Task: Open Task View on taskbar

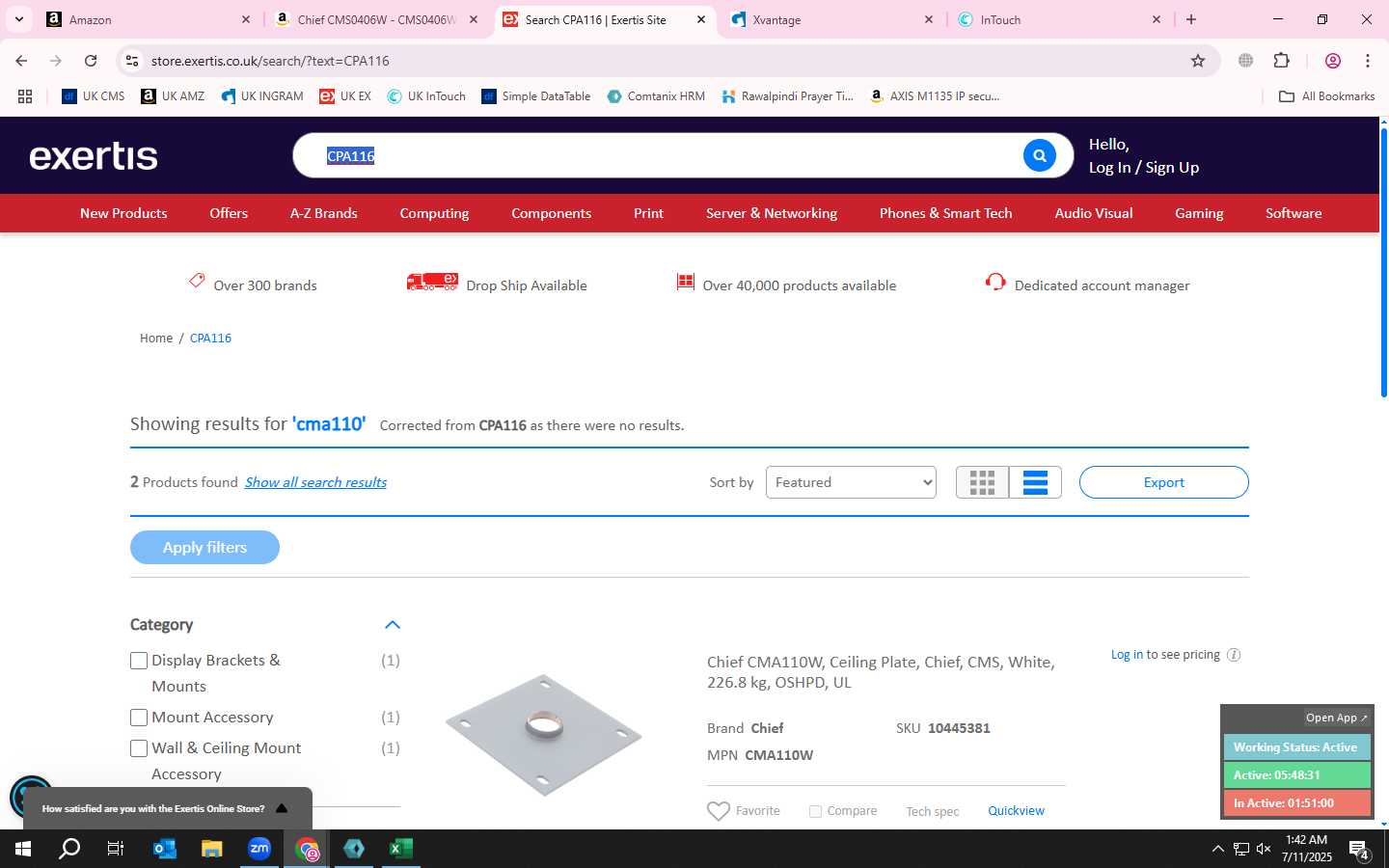Action: [x=116, y=849]
